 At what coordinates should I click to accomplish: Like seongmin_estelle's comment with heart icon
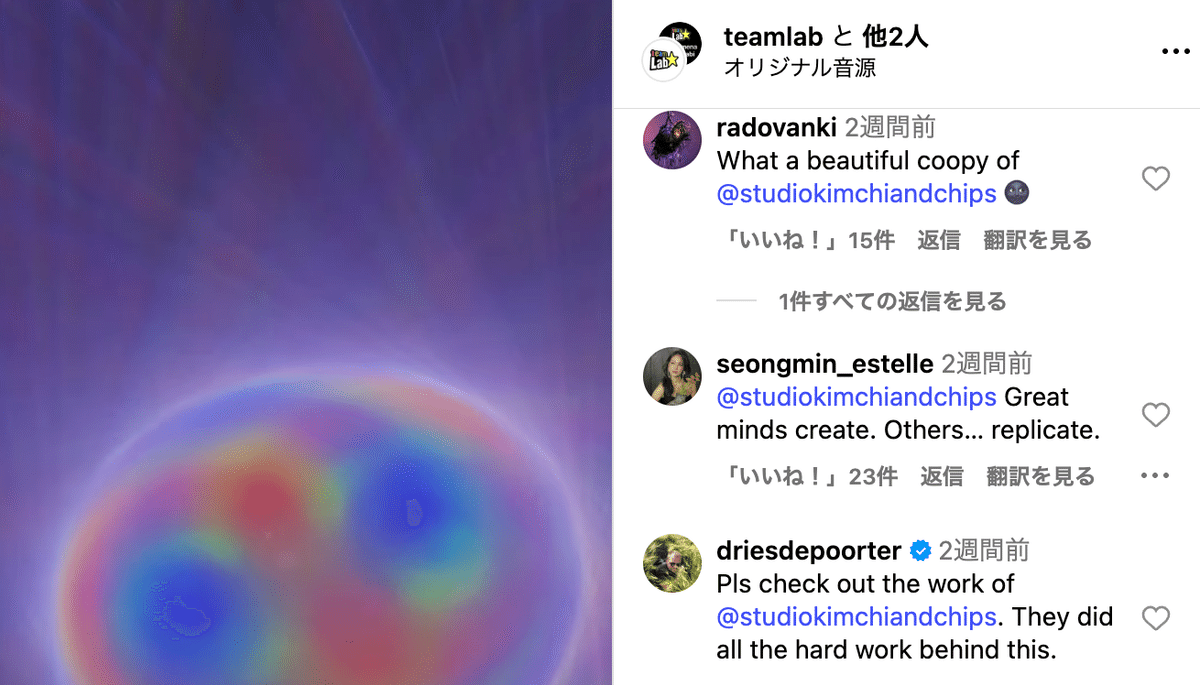1155,415
